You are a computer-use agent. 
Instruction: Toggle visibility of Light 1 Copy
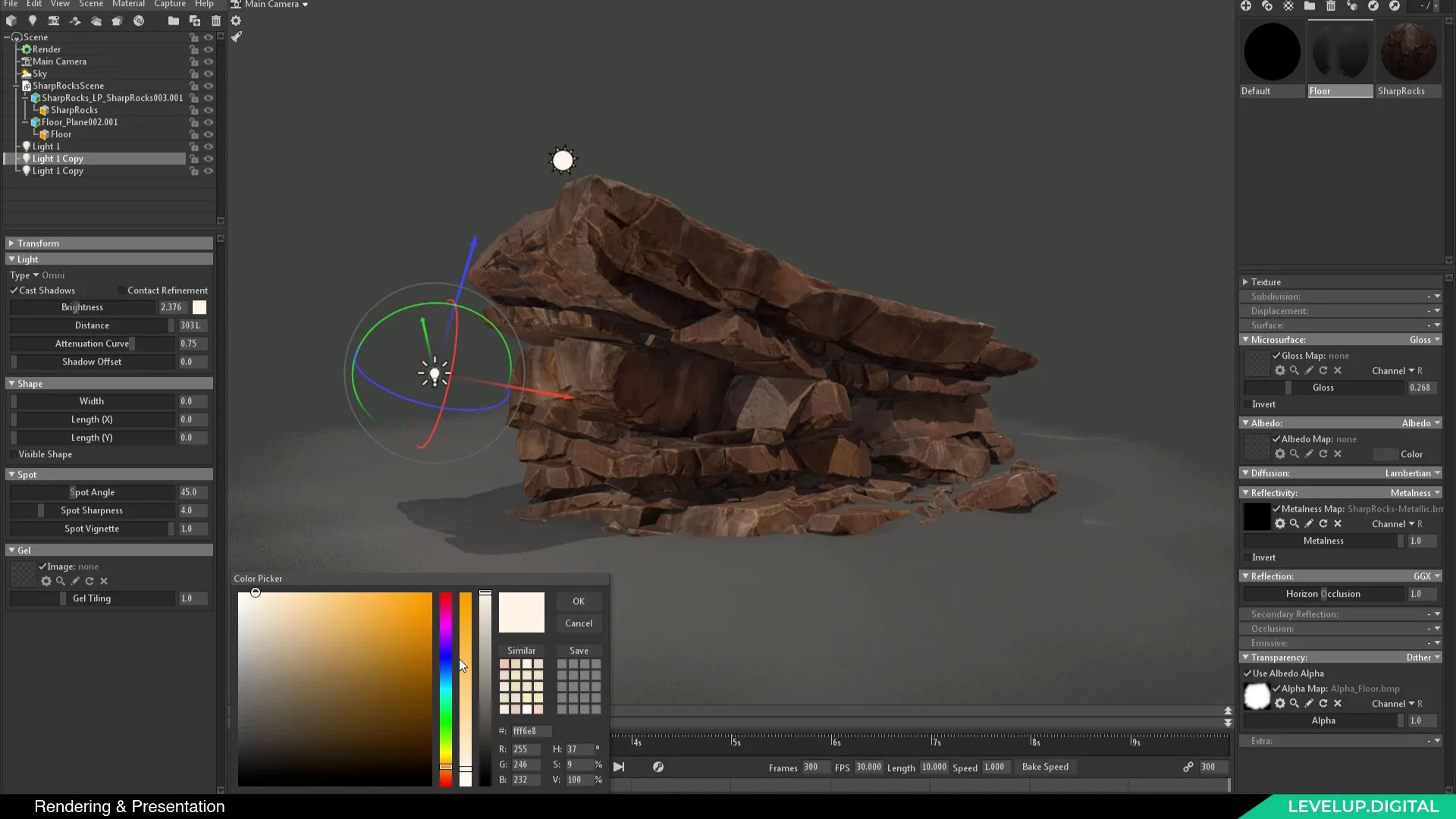tap(209, 158)
